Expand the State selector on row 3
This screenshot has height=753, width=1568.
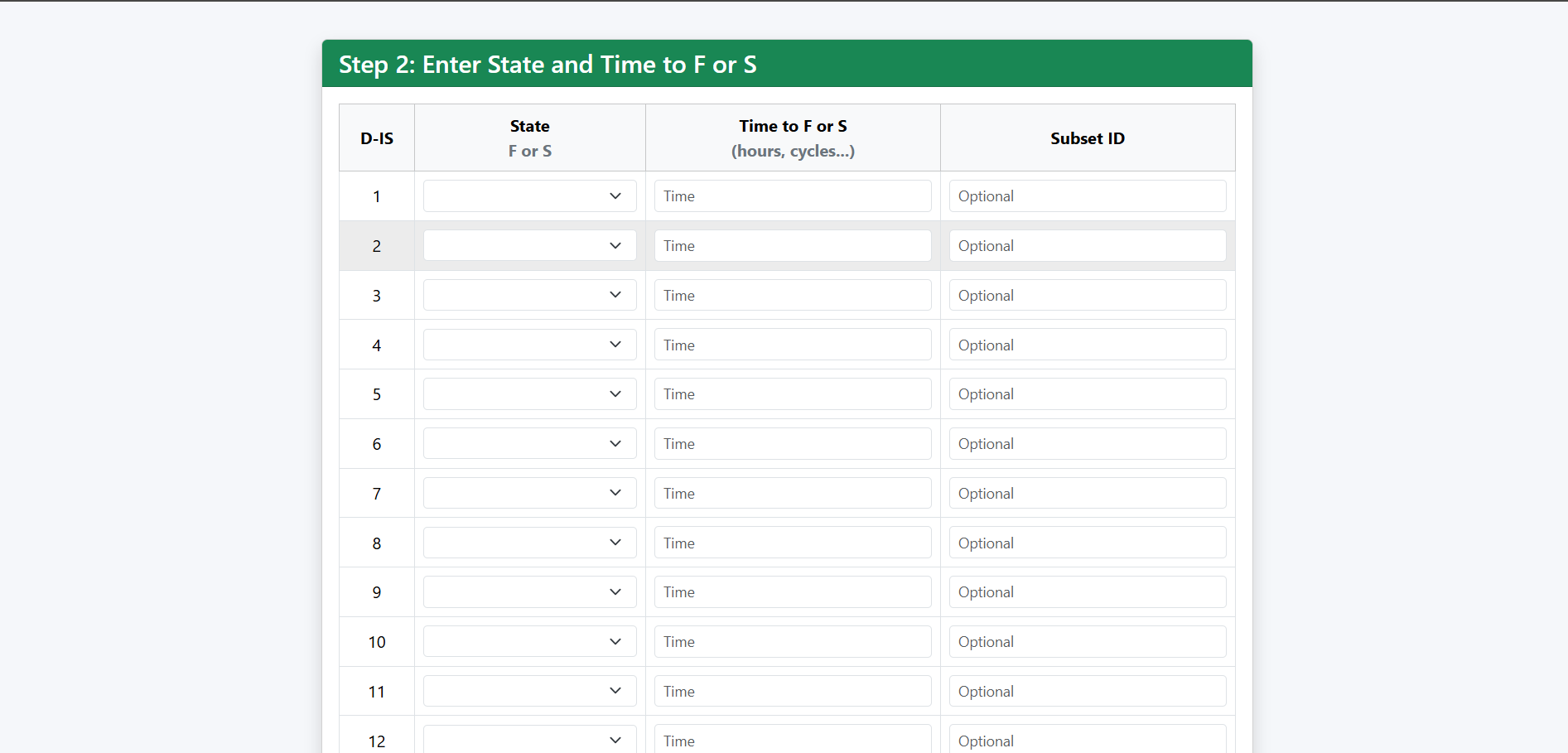tap(529, 295)
